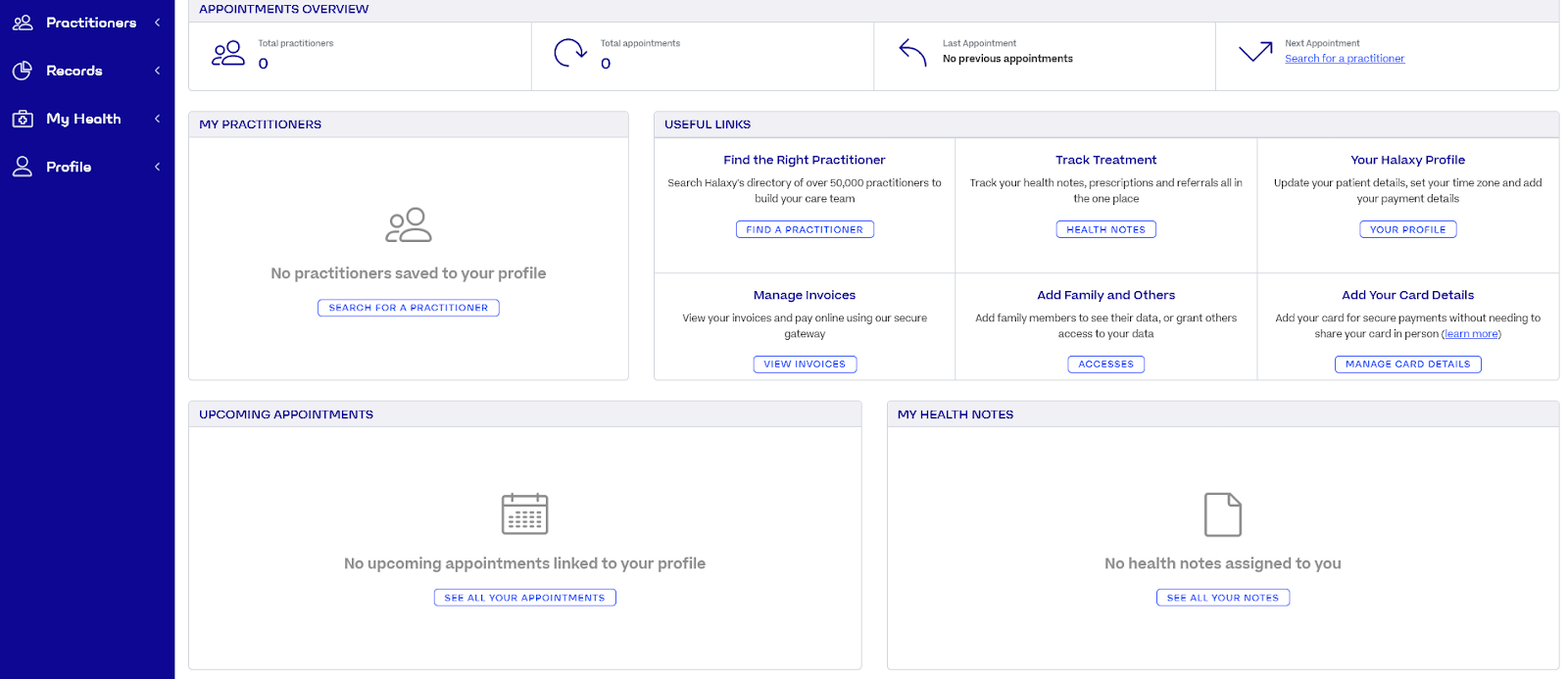Click the Records pie chart icon
The image size is (1568, 679).
pos(23,71)
